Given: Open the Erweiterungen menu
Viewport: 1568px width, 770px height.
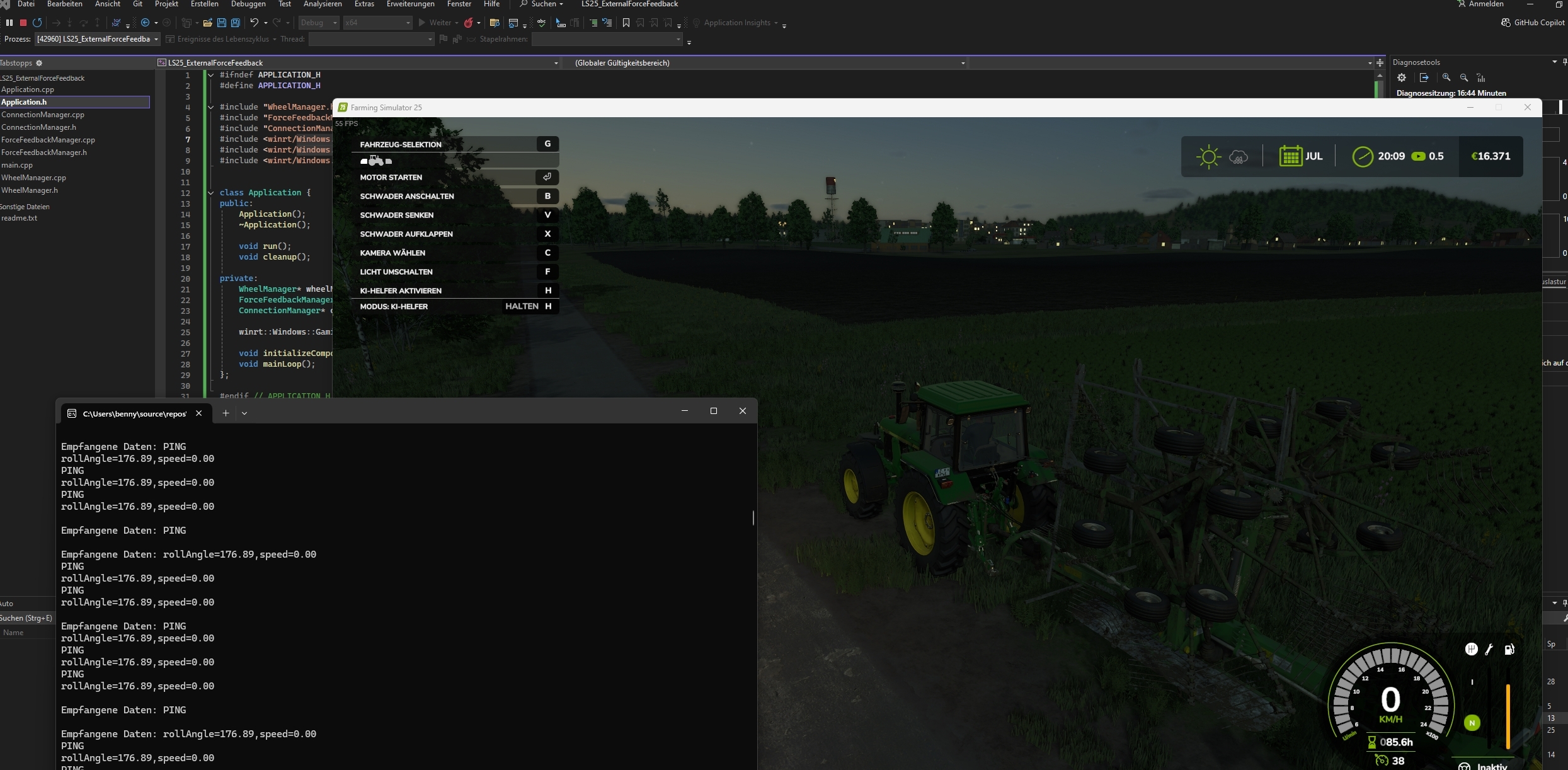Looking at the screenshot, I should pos(410,4).
